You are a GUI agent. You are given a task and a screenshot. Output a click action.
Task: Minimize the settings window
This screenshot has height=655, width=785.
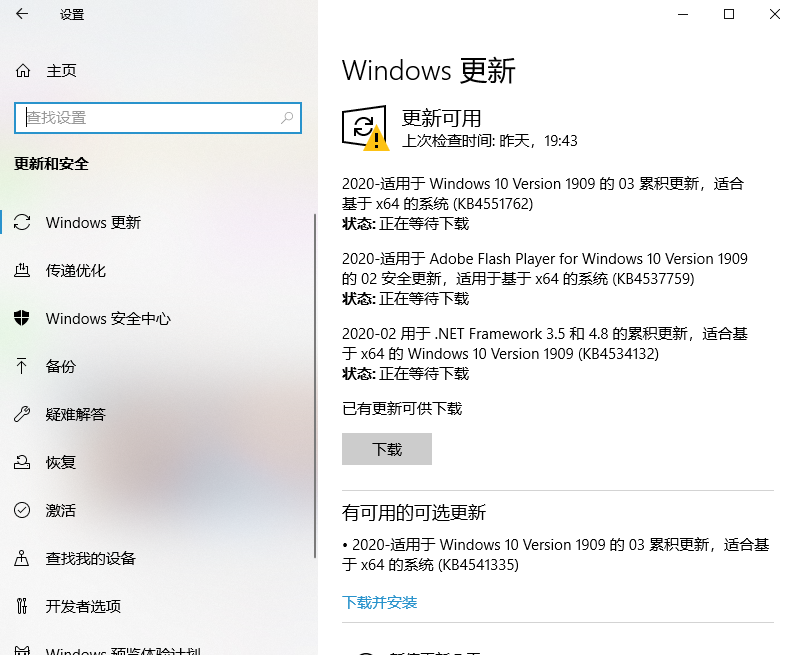pos(683,14)
